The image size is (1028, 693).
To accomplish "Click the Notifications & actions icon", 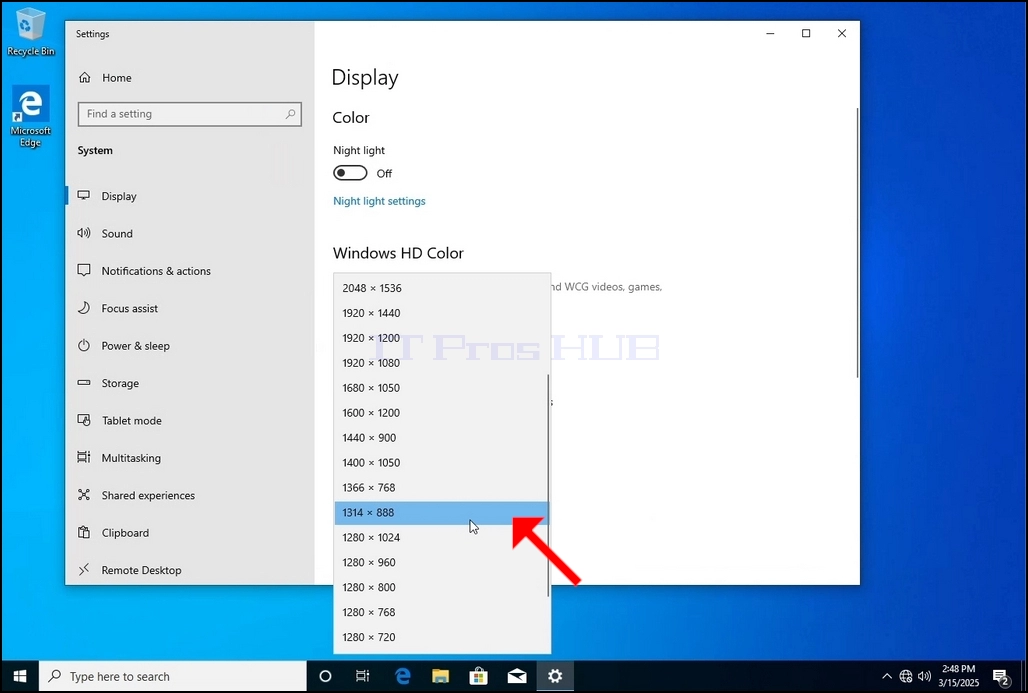I will pyautogui.click(x=84, y=271).
